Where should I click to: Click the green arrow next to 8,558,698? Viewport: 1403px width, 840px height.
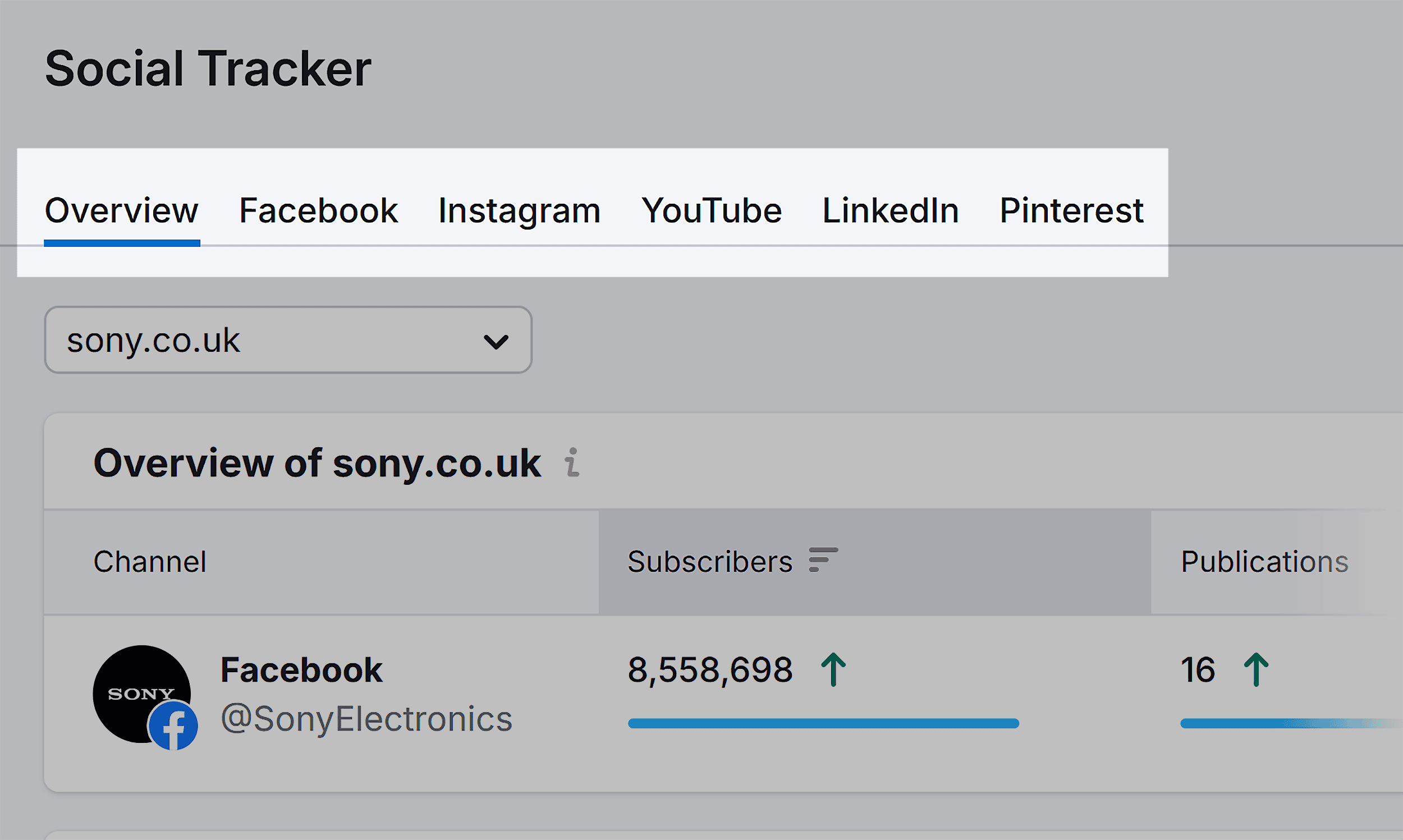tap(833, 669)
